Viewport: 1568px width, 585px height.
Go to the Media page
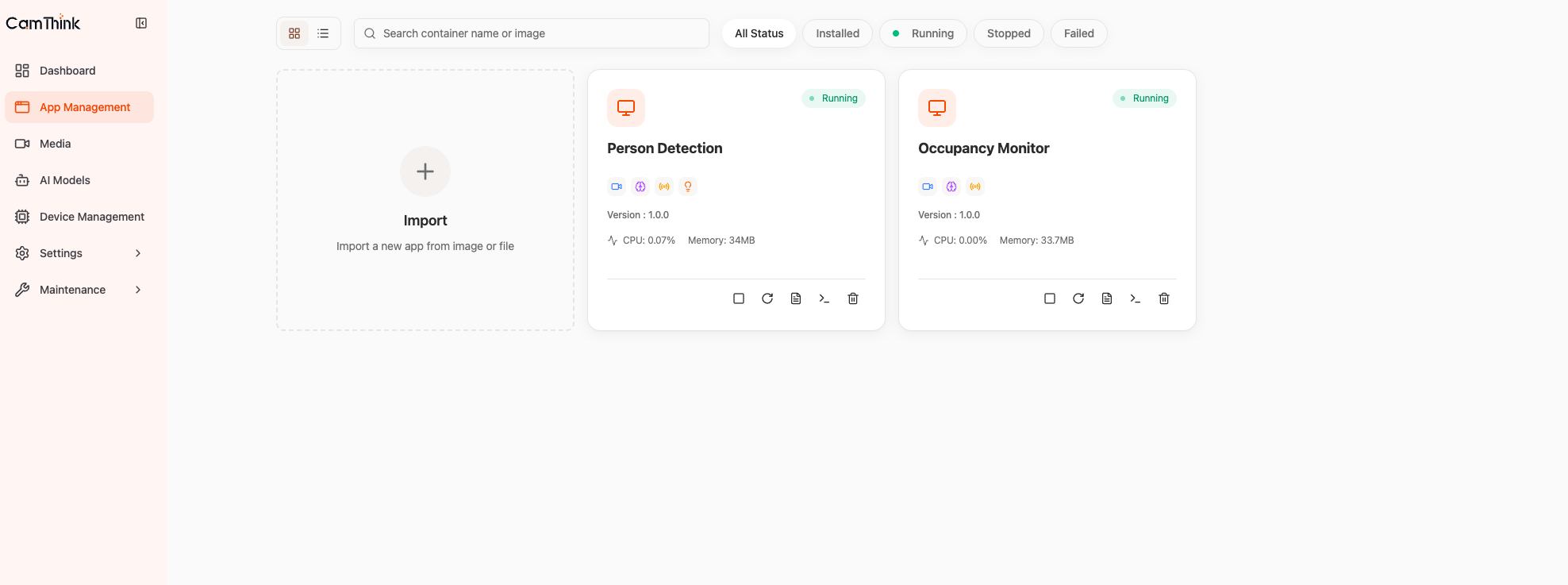tap(79, 144)
